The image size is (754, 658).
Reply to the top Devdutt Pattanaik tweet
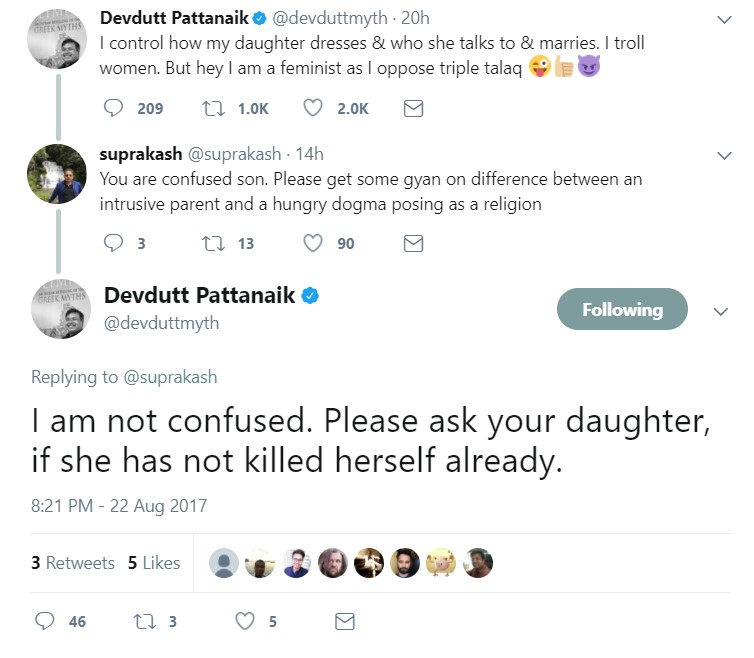[x=115, y=108]
